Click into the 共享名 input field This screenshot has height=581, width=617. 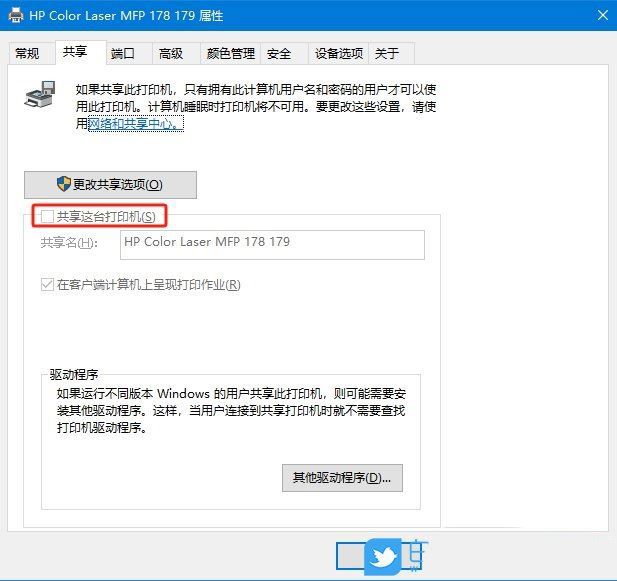(x=272, y=245)
